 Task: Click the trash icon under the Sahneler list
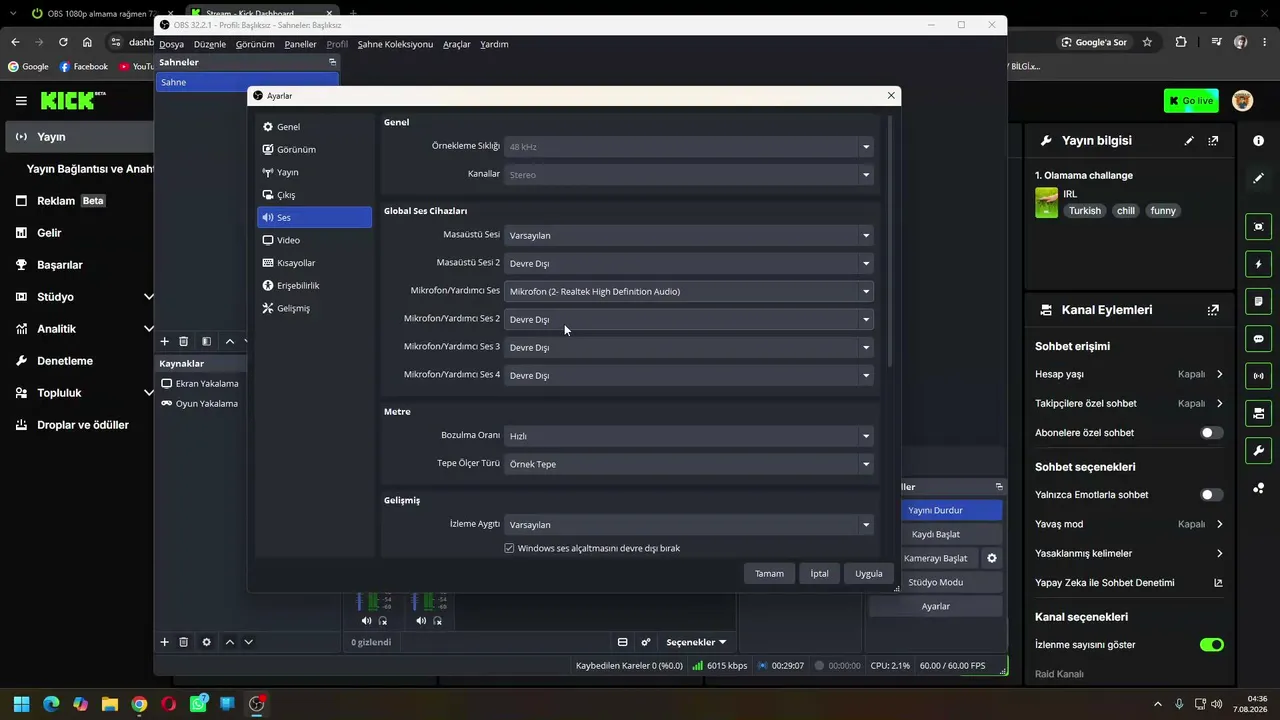point(183,341)
